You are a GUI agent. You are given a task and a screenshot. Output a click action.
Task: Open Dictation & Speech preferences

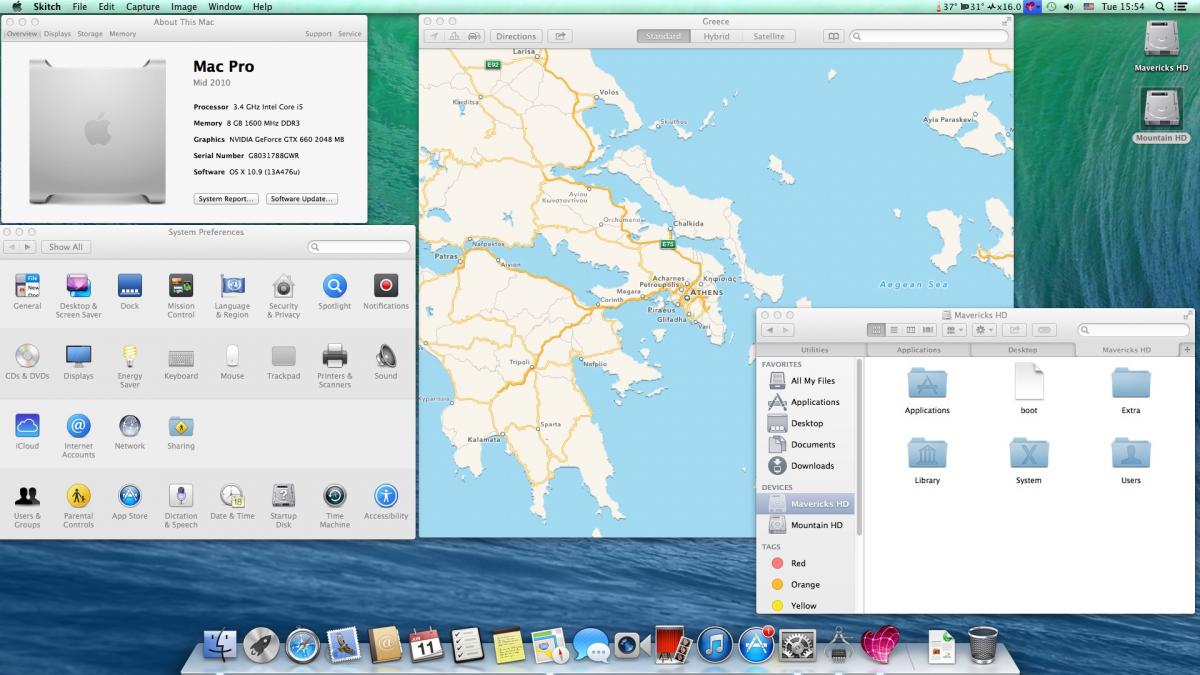click(181, 505)
